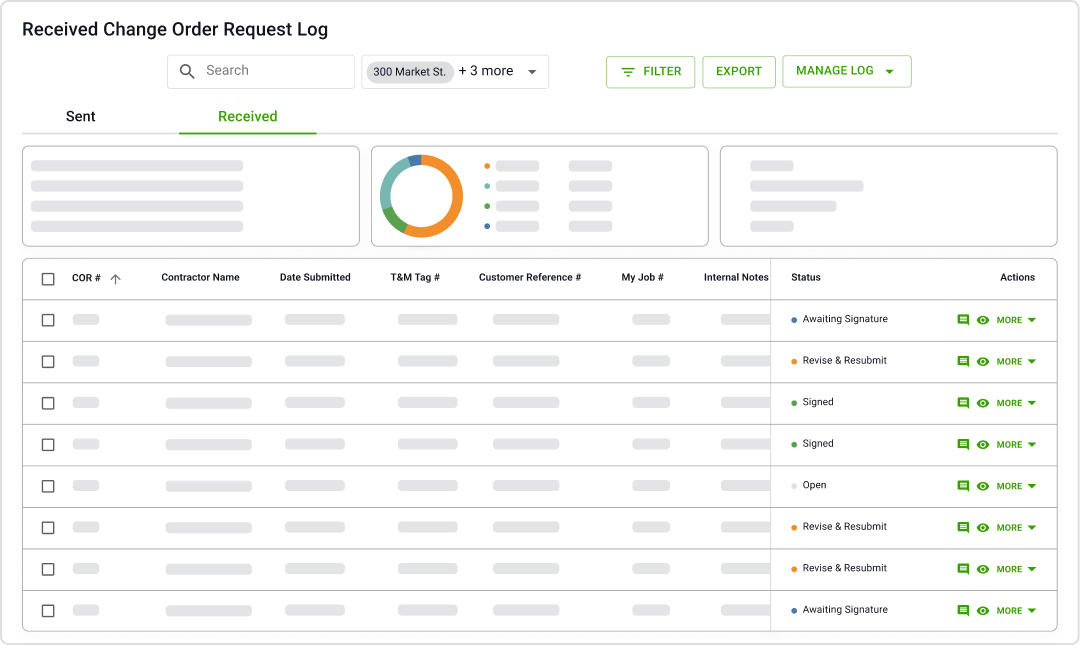The image size is (1080, 649).
Task: Switch to the Sent tab
Action: 80,117
